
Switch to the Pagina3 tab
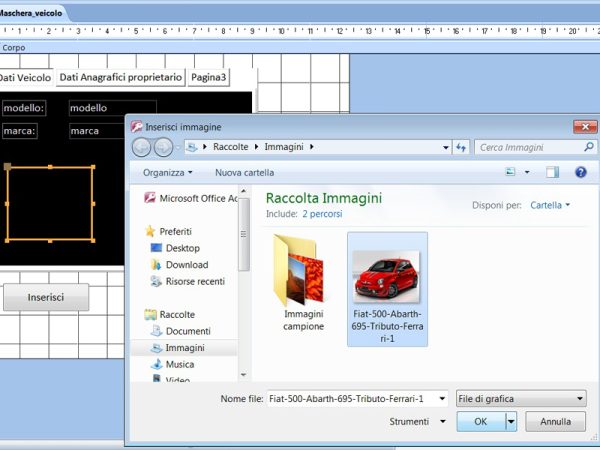[x=209, y=77]
